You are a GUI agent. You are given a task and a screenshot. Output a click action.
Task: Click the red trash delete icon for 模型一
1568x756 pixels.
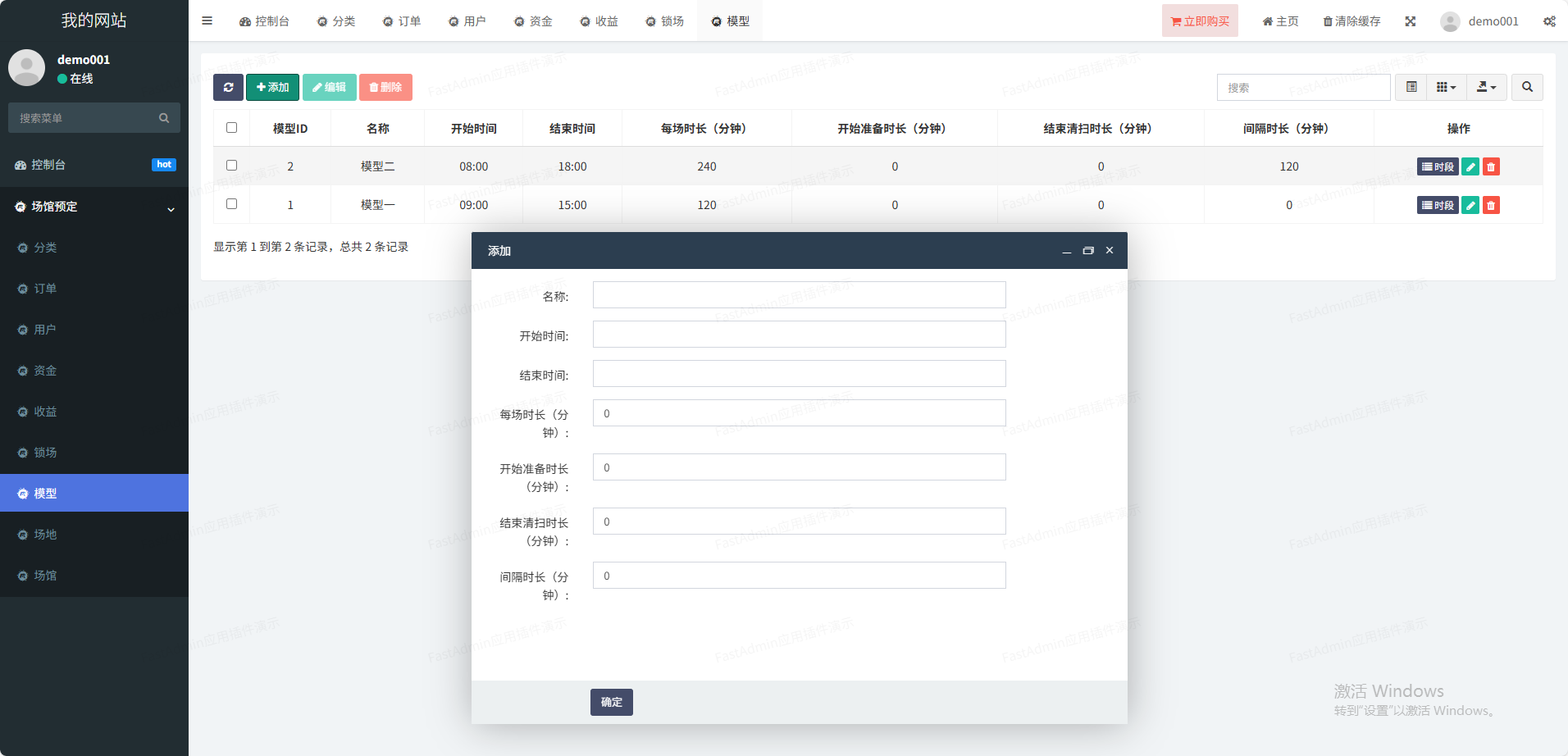[1491, 206]
